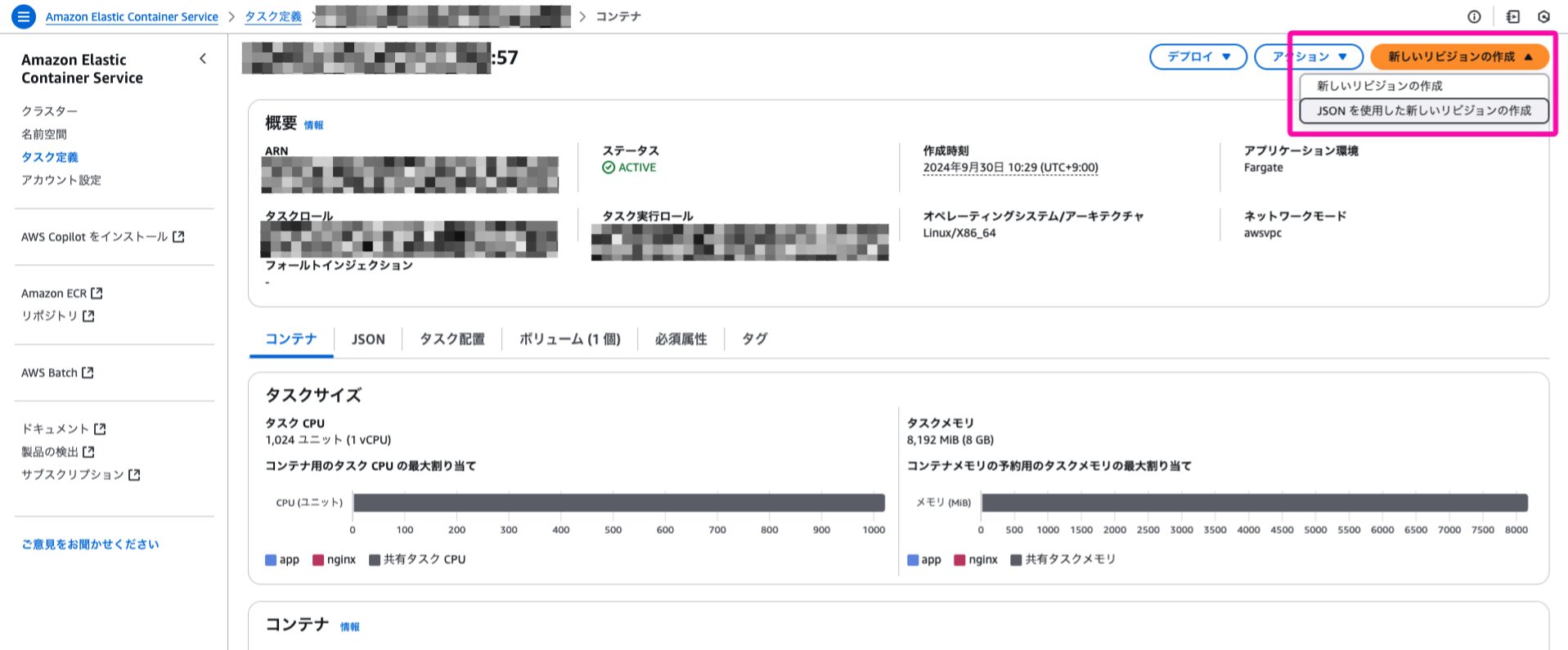
Task: Choose 新しいリビジョンの作成 menu entry
Action: [x=1424, y=86]
